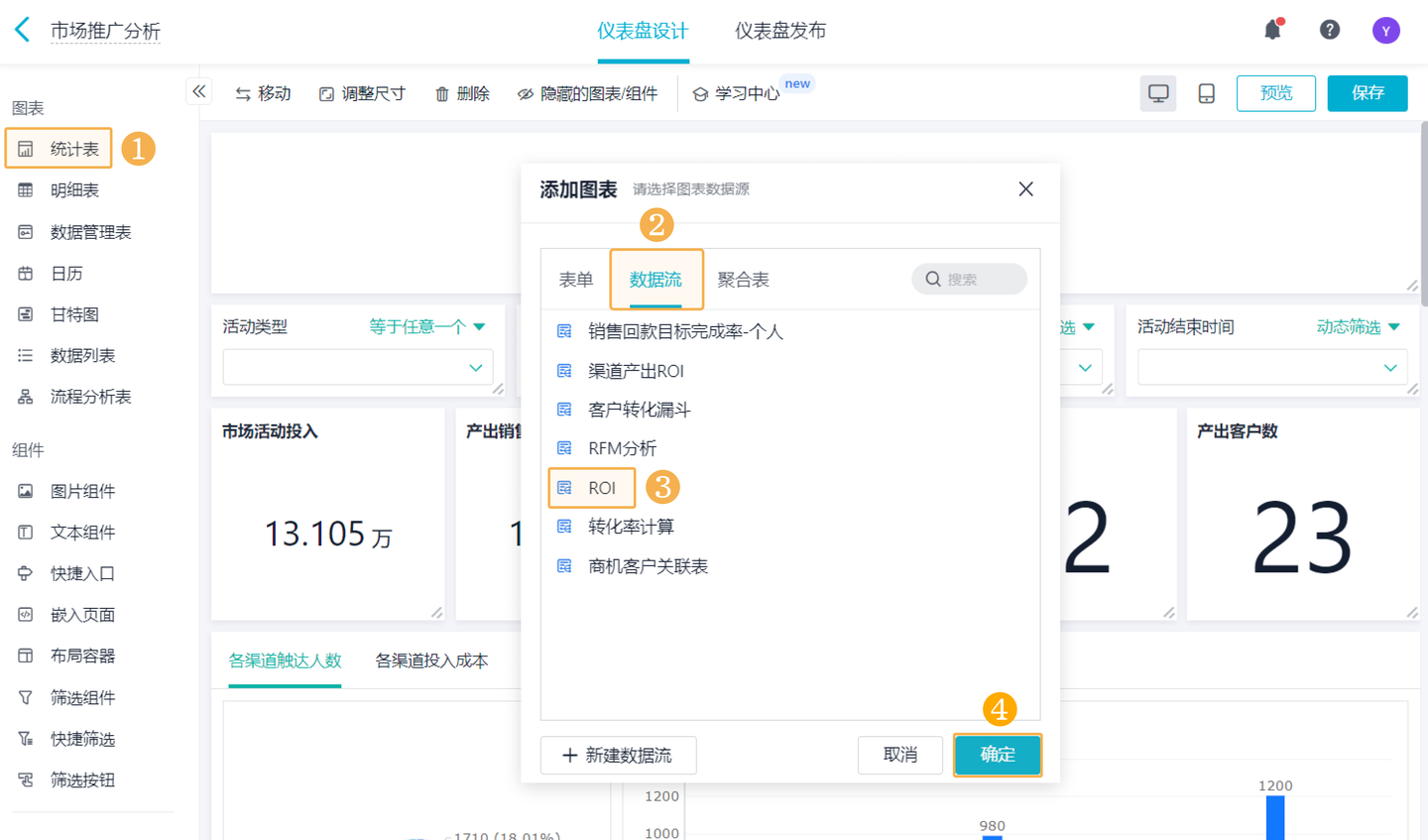This screenshot has height=840, width=1428.
Task: Select the desktop view icon
Action: (1157, 93)
